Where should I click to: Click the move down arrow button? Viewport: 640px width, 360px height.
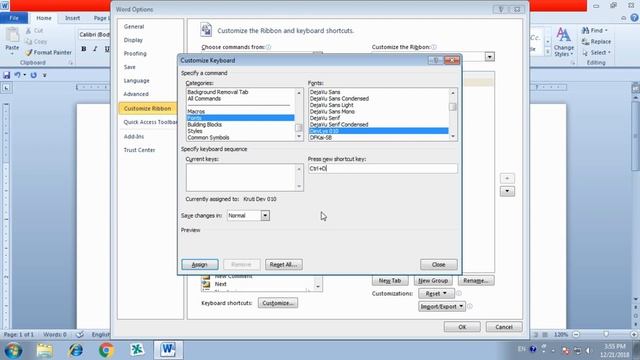507,191
